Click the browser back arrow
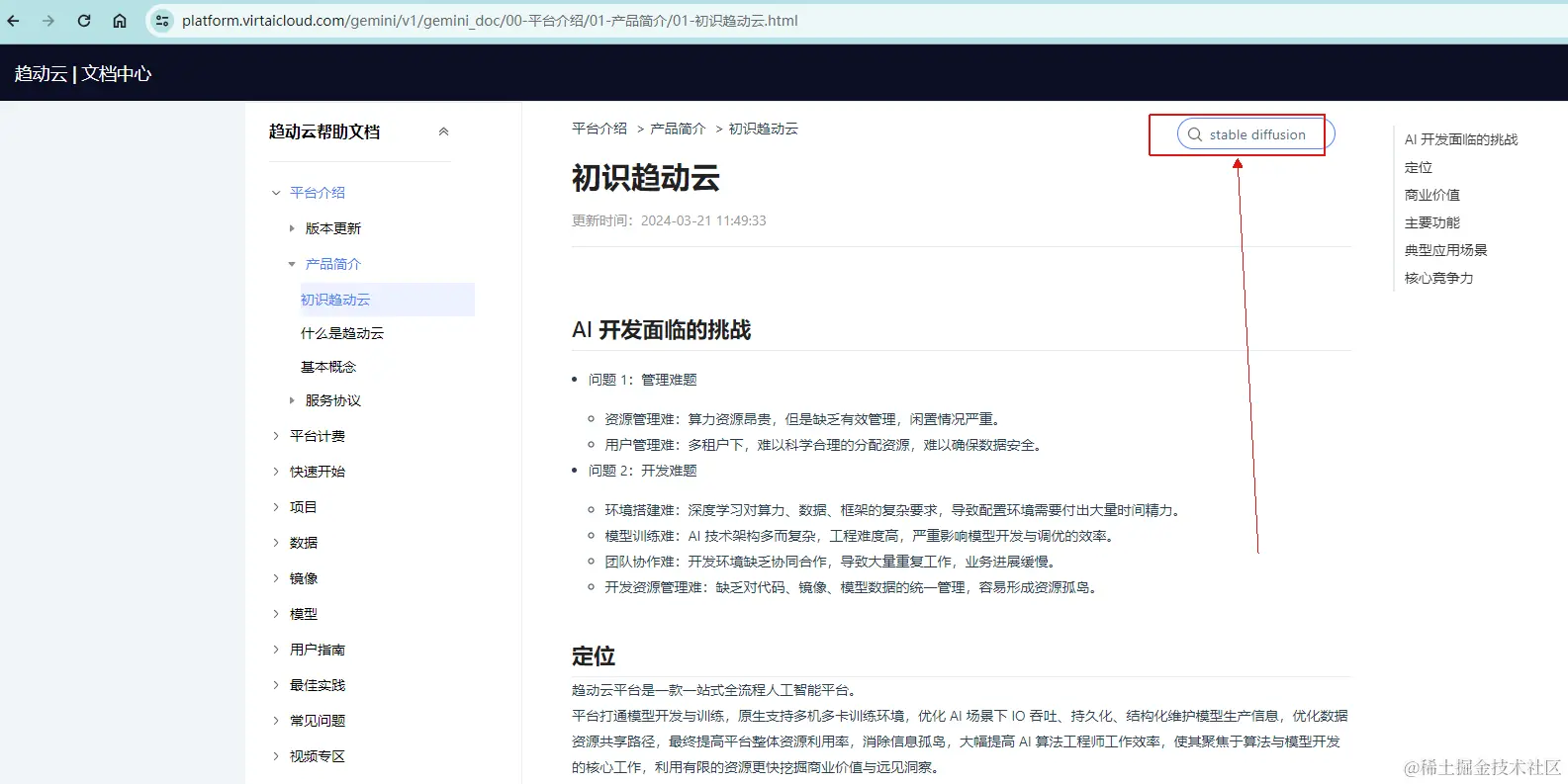The height and width of the screenshot is (784, 1568). click(14, 21)
